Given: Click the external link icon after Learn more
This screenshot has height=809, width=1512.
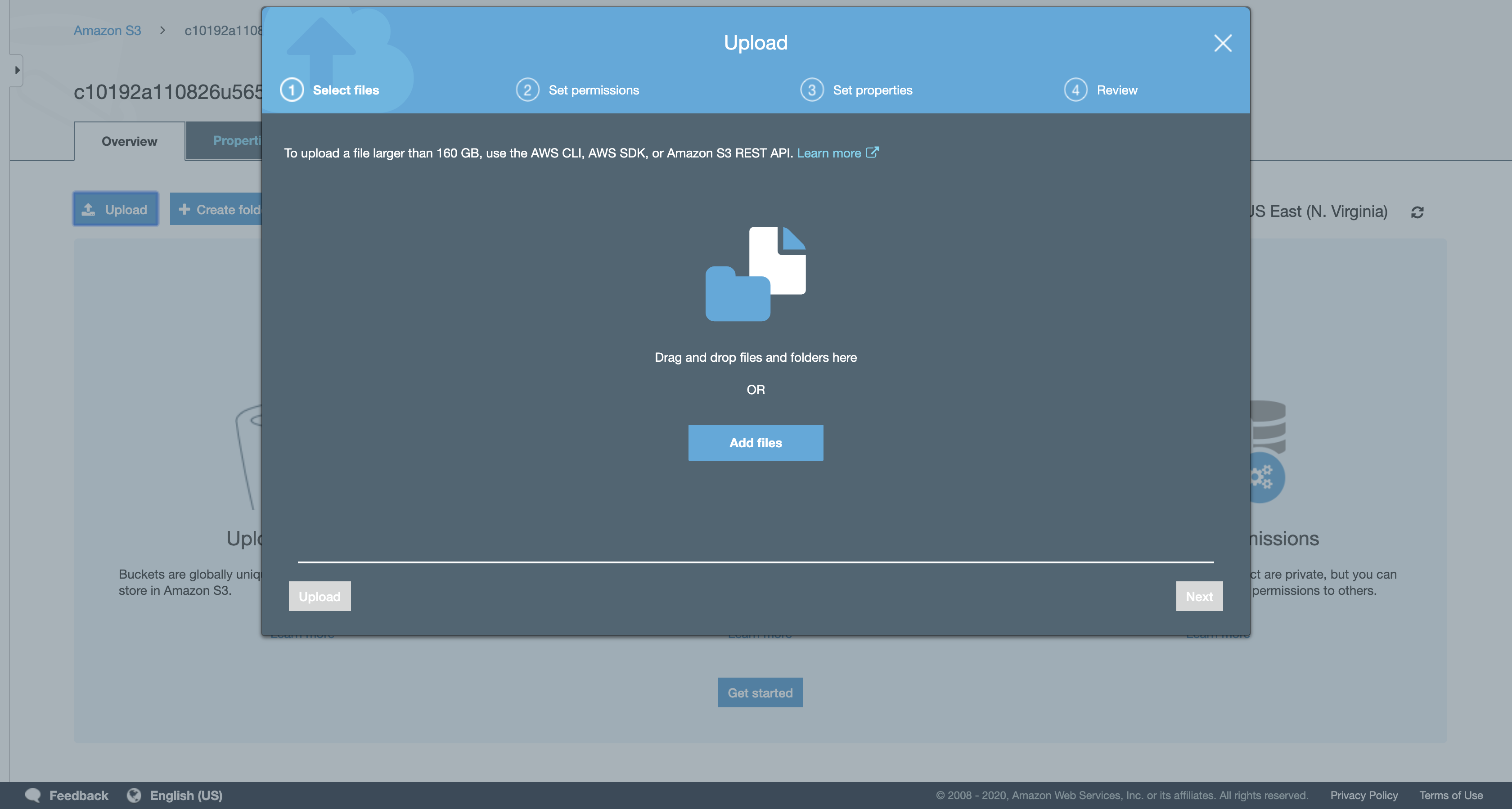Looking at the screenshot, I should pos(872,152).
